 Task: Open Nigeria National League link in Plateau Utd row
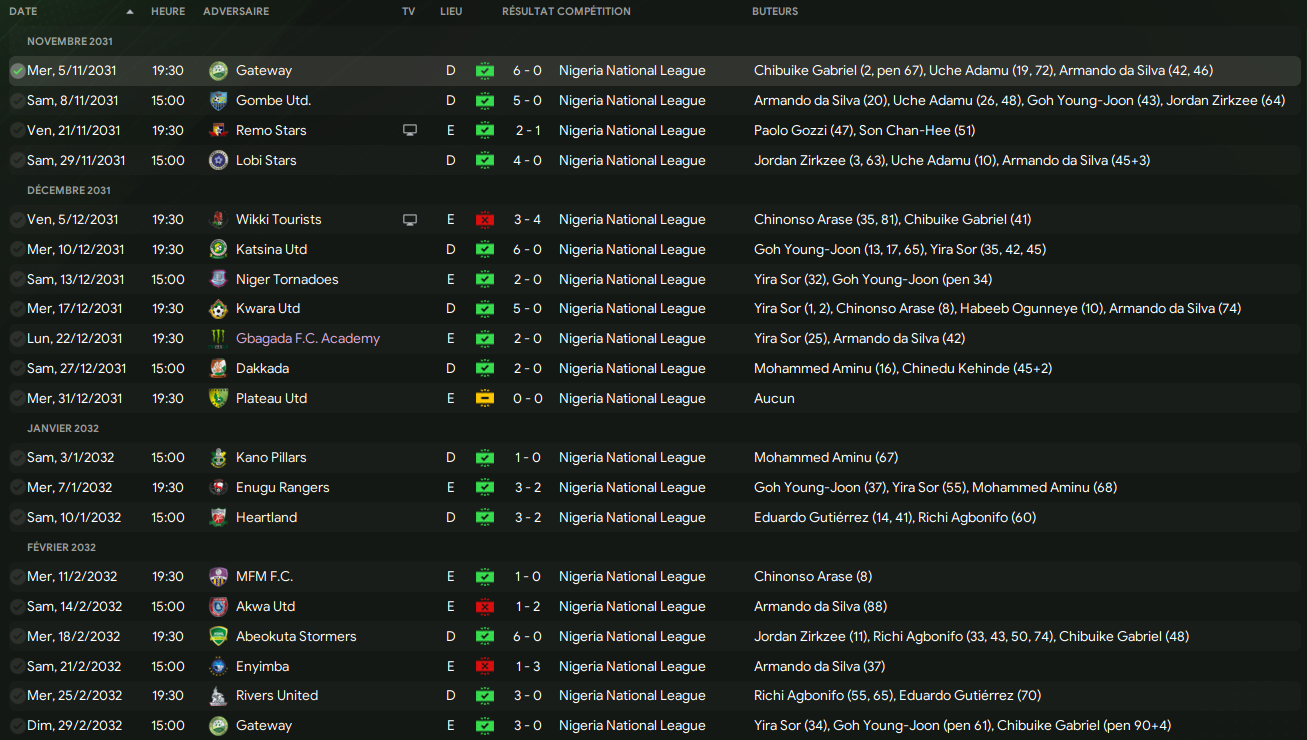(632, 398)
